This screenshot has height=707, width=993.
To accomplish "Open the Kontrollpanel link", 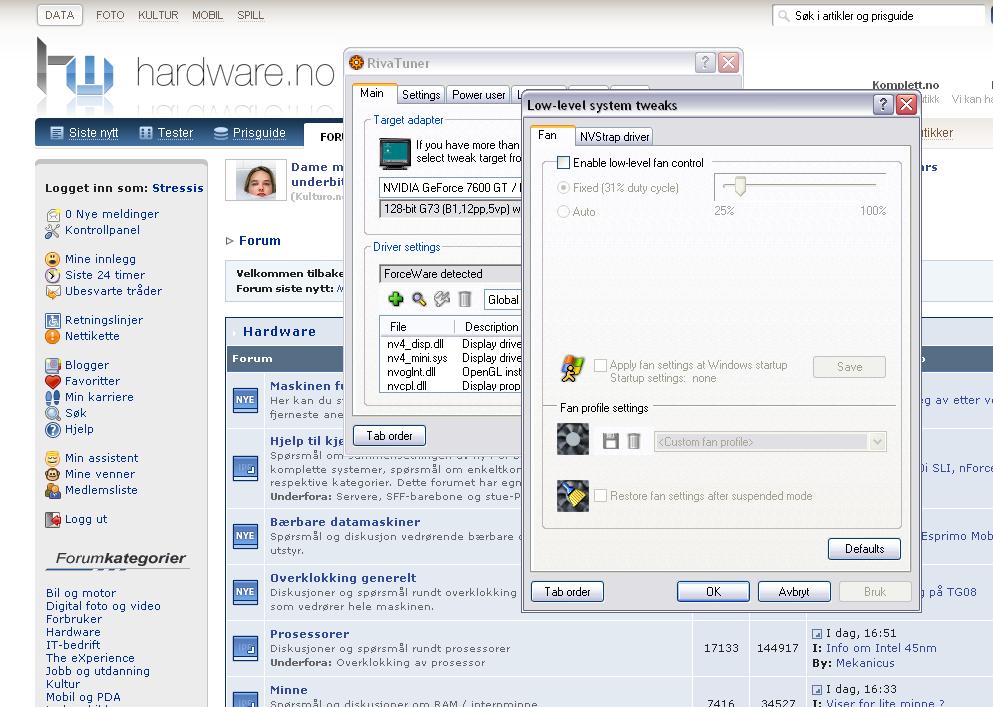I will [102, 230].
